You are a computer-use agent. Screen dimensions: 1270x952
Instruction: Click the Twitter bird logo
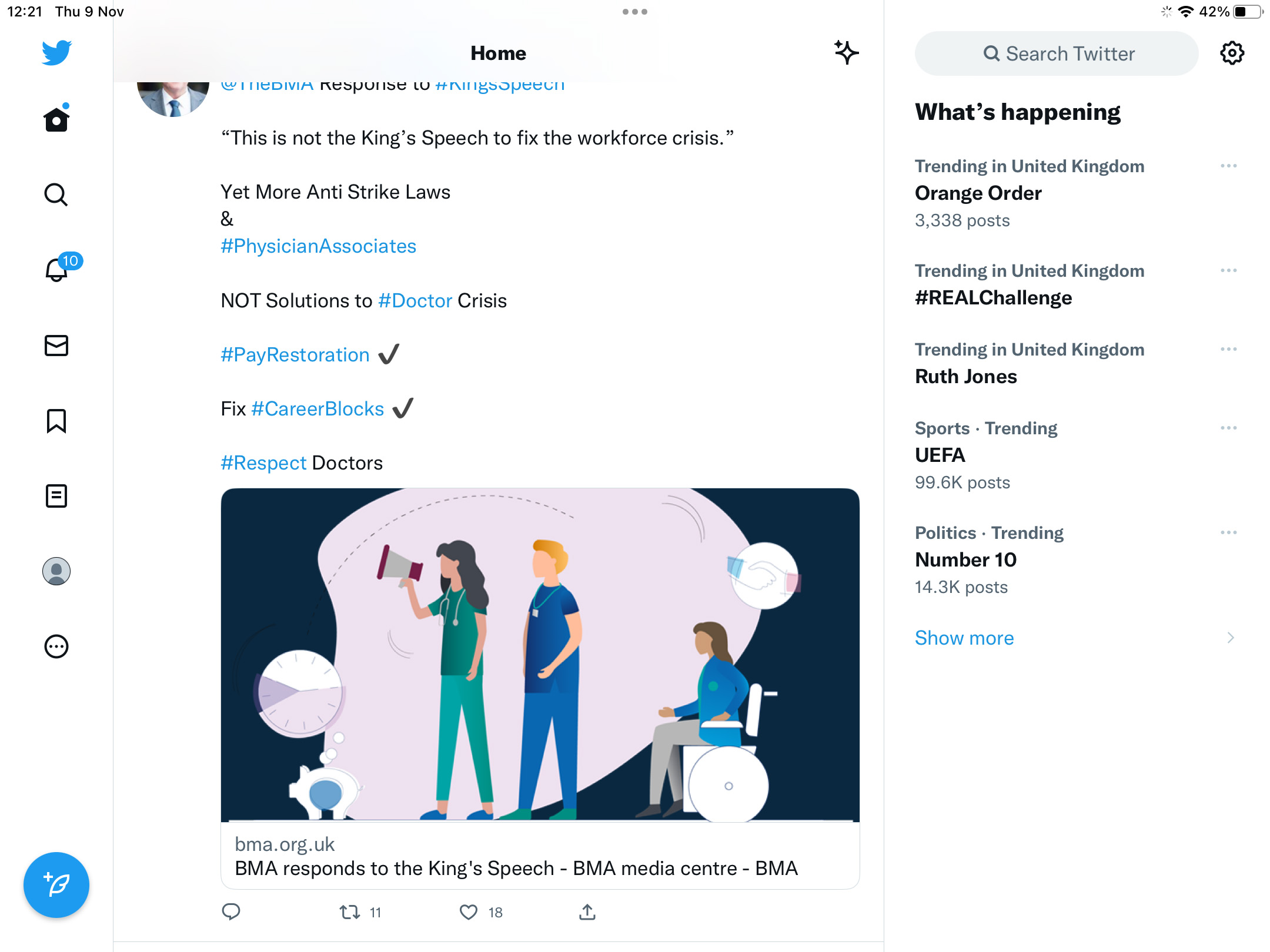pyautogui.click(x=56, y=53)
